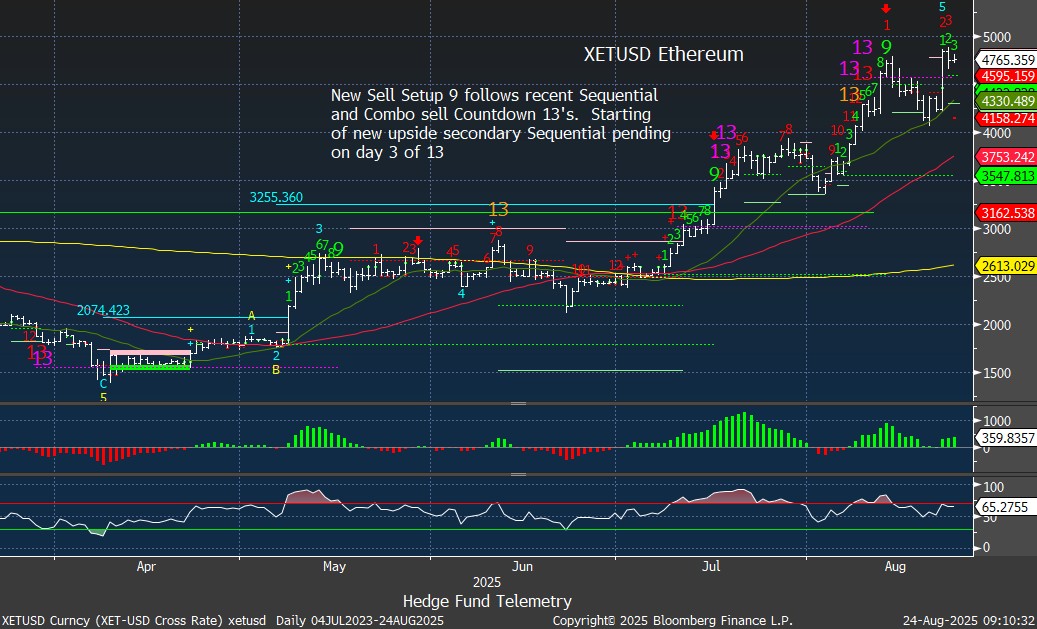
Task: Click the "Hedge Fund Telemetry" caption
Action: (487, 601)
